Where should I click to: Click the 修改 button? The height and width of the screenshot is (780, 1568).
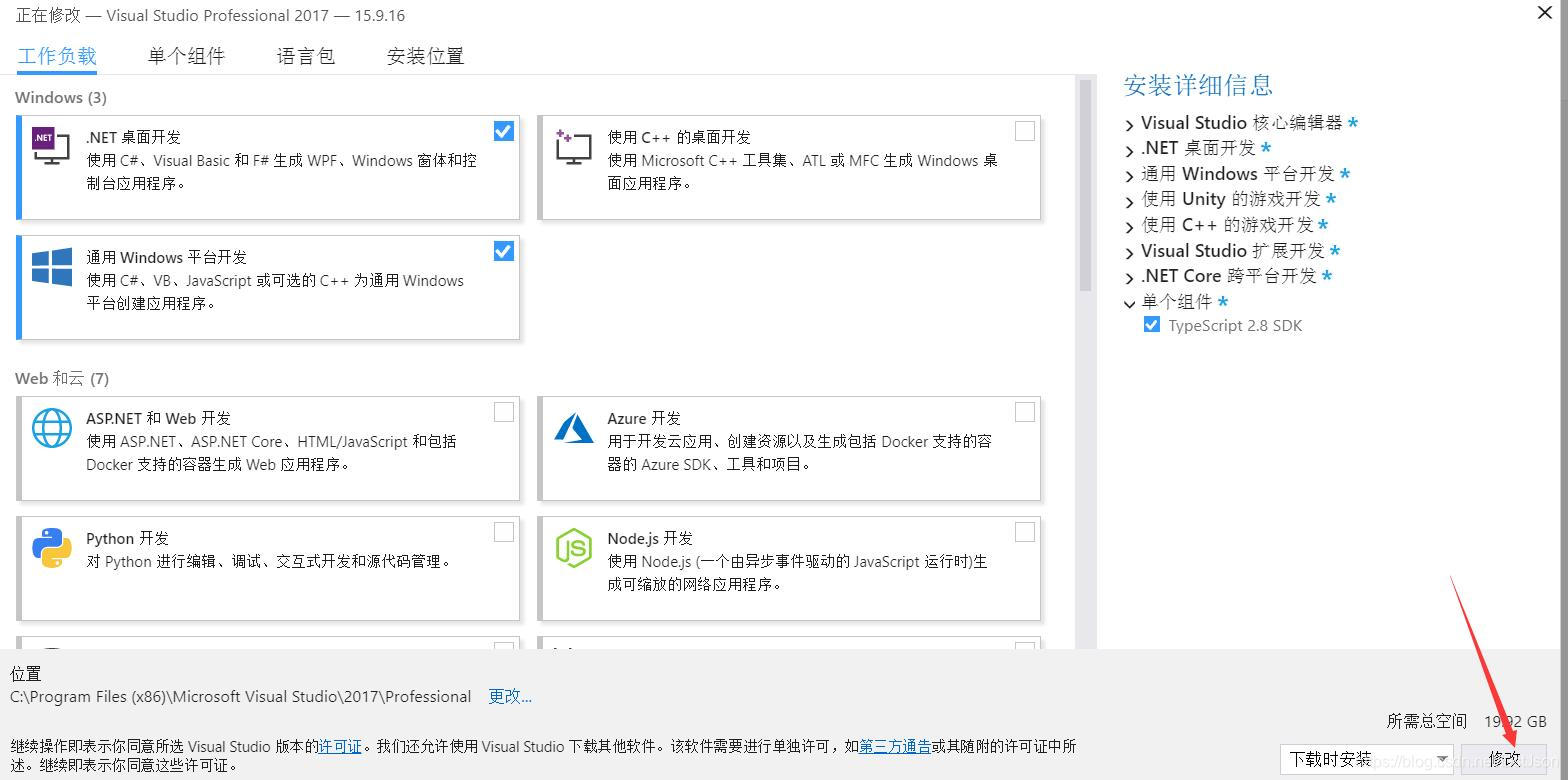click(x=1504, y=759)
